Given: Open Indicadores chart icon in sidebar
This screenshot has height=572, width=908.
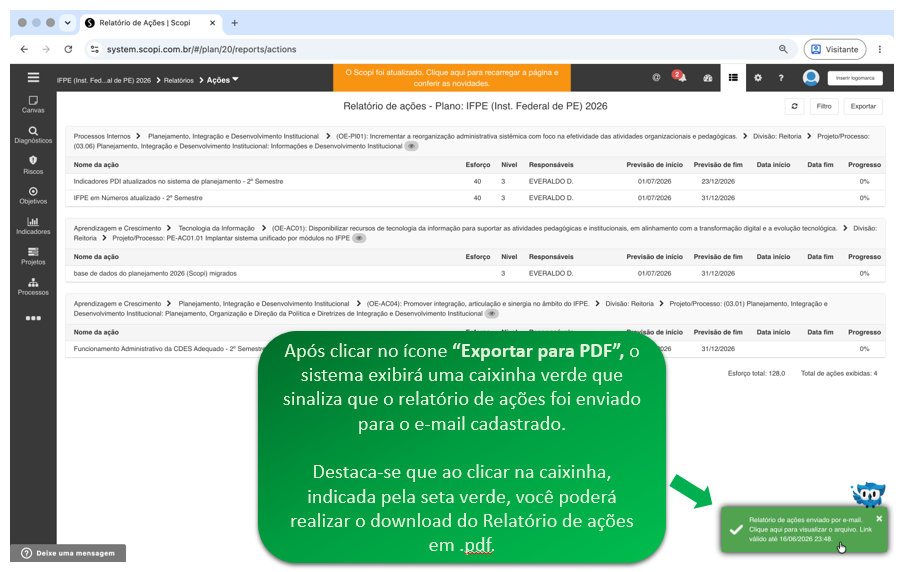Looking at the screenshot, I should [x=33, y=226].
